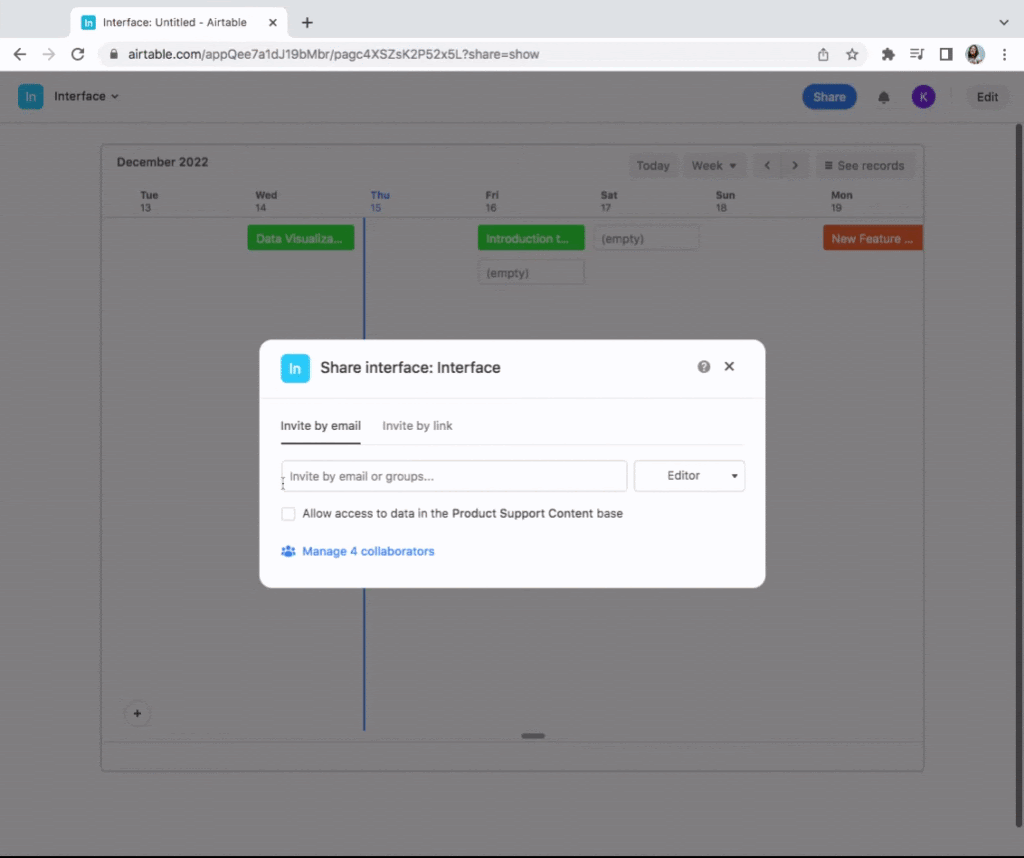Open the media control playlist icon
The image size is (1024, 858).
click(x=917, y=54)
